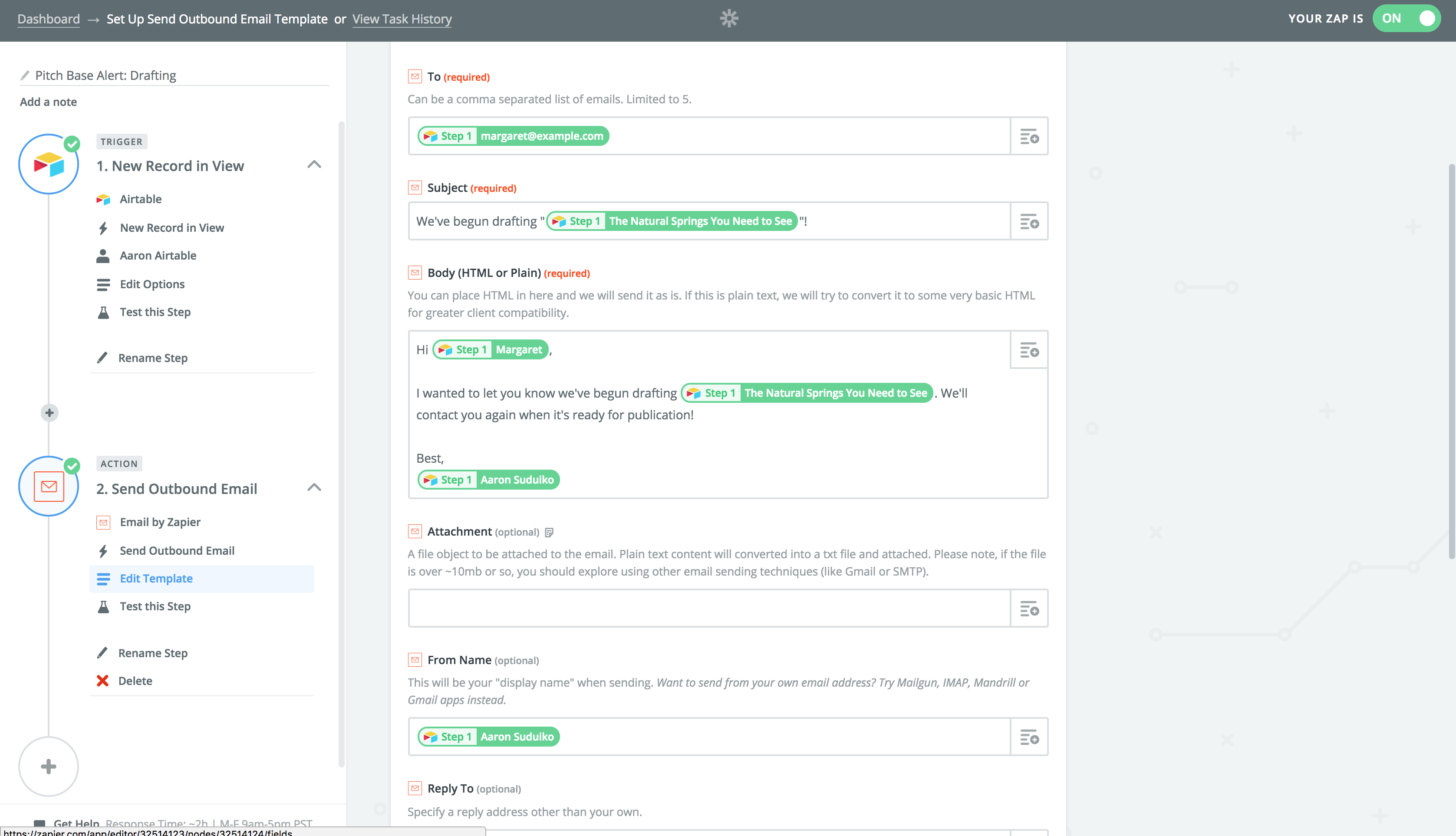
Task: Open View Task History link
Action: point(402,19)
